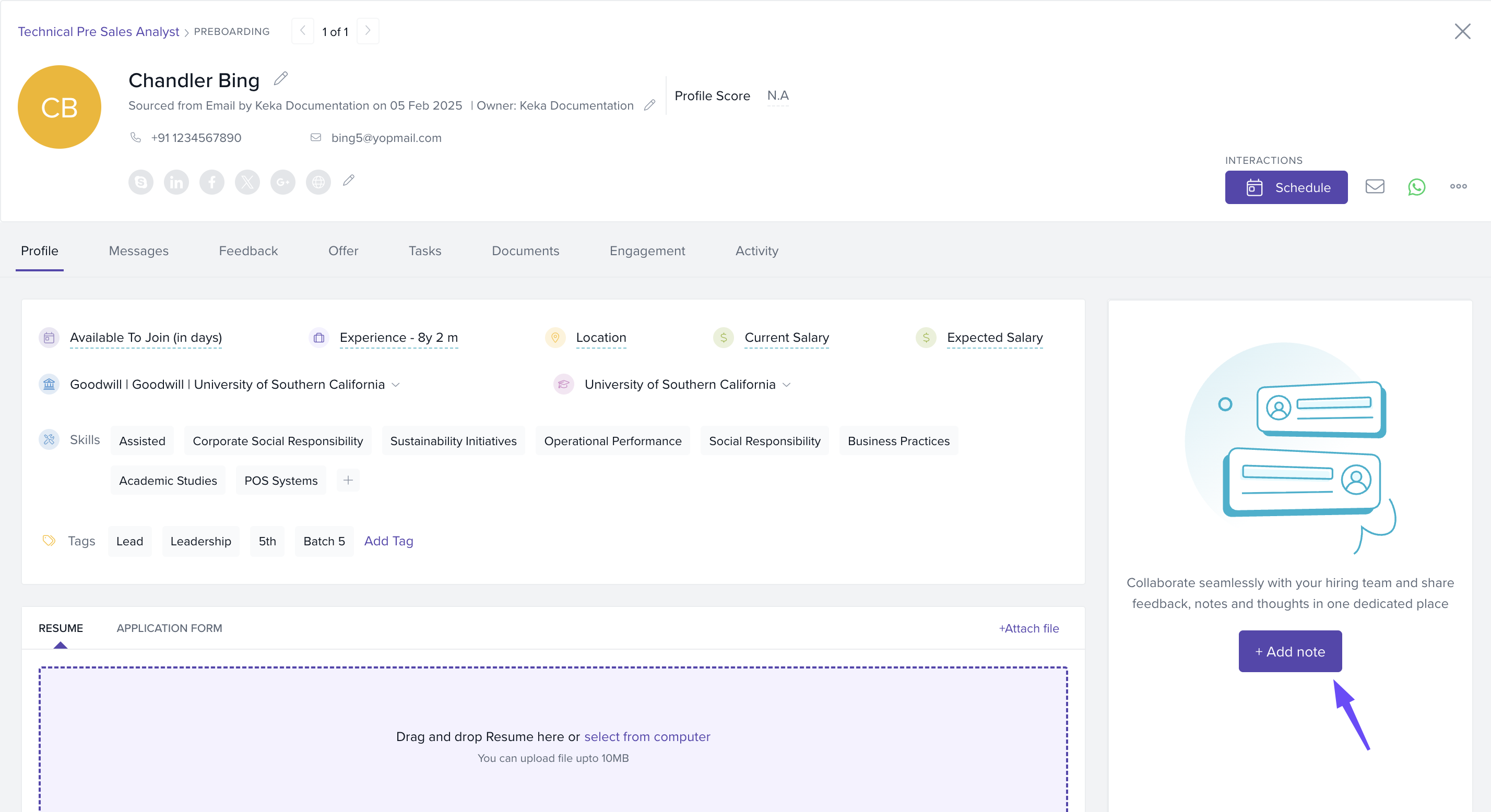The height and width of the screenshot is (812, 1491).
Task: Click the Add Tag link
Action: click(388, 541)
